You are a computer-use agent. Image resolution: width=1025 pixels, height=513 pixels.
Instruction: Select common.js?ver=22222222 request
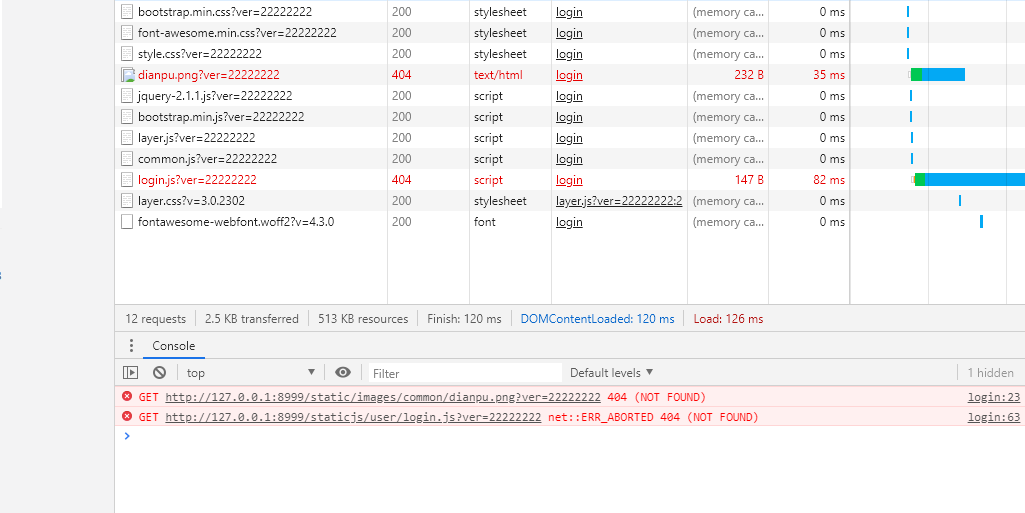[207, 159]
